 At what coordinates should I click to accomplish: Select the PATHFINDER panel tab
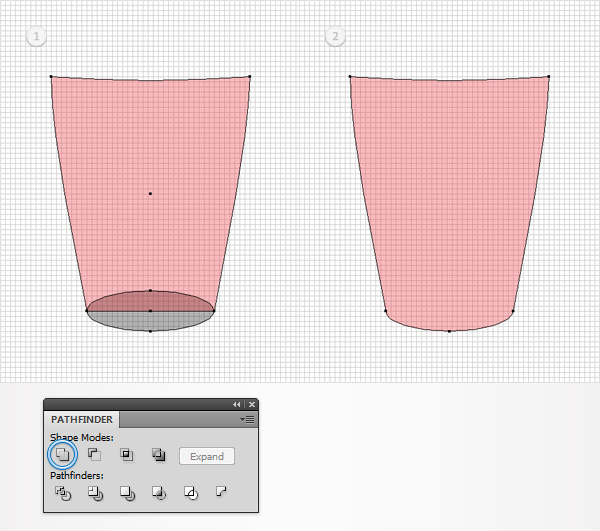(82, 420)
